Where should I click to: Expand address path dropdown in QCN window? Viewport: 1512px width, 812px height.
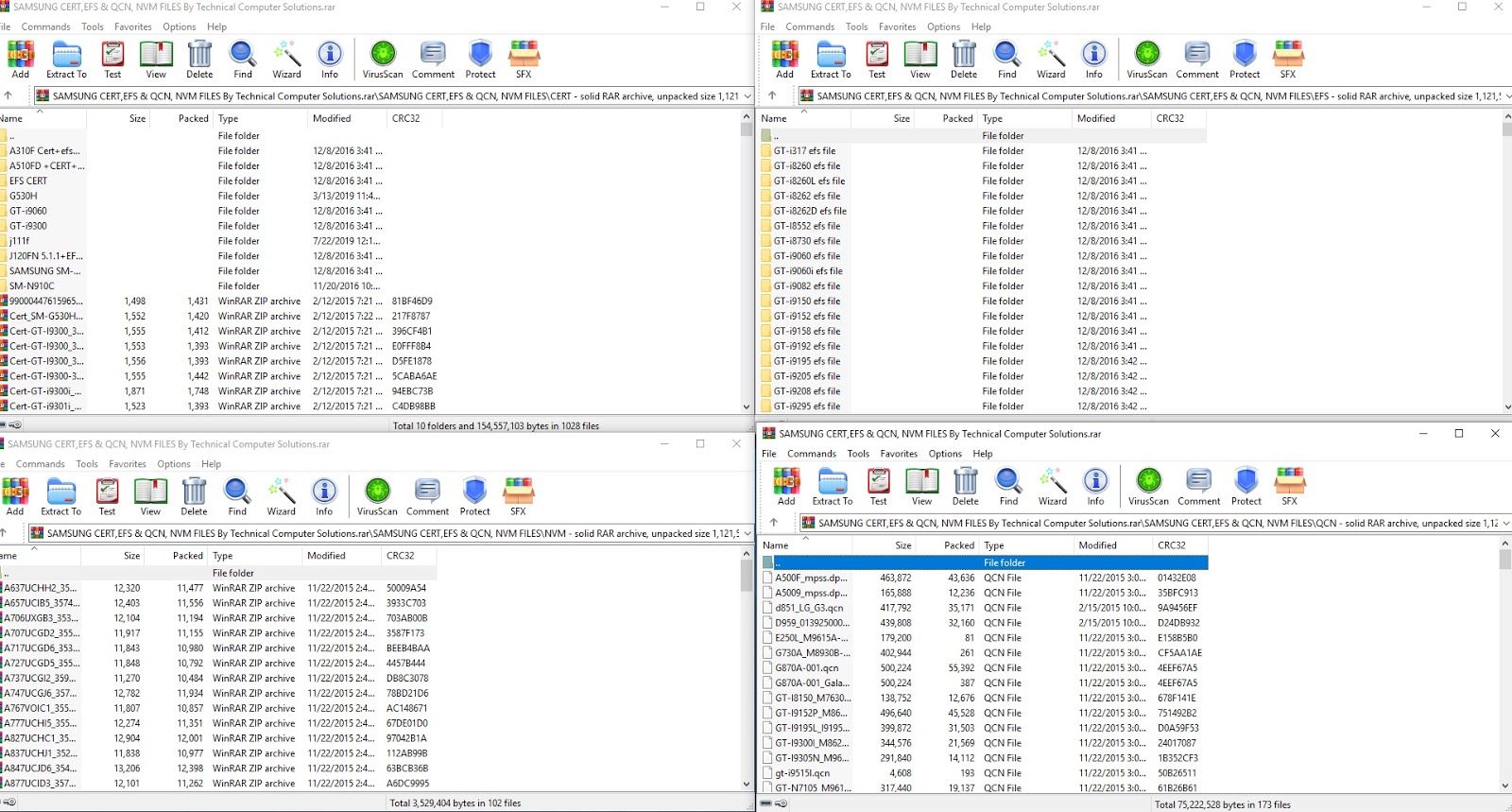coord(1505,523)
